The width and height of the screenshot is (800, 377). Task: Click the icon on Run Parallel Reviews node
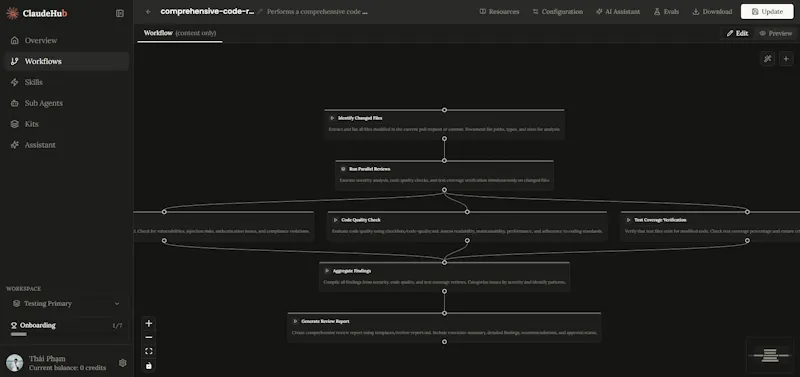[343, 169]
